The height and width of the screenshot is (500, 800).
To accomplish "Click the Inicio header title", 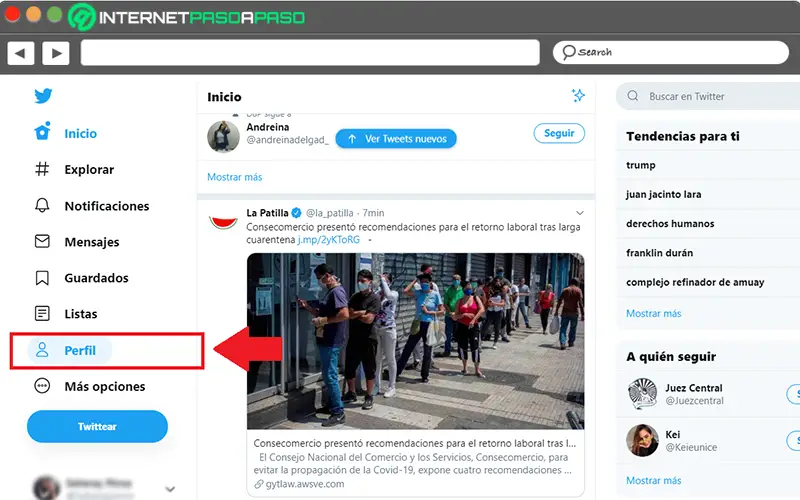I will tap(224, 97).
